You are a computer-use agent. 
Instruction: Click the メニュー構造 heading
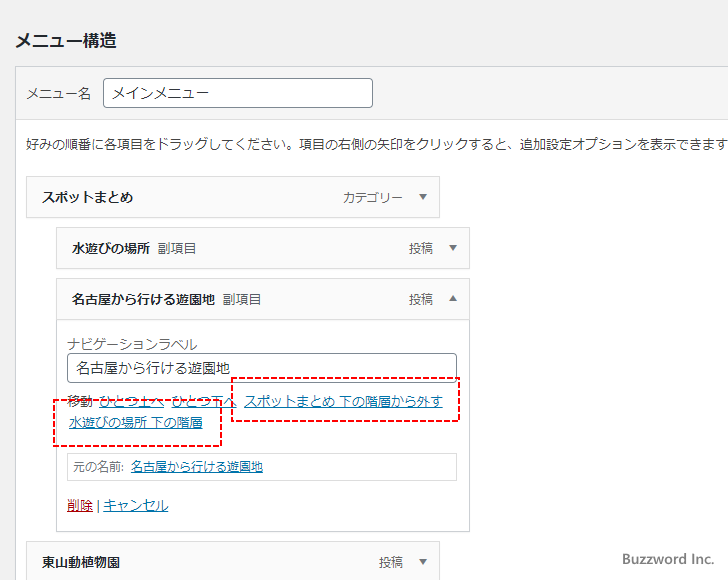pyautogui.click(x=66, y=40)
